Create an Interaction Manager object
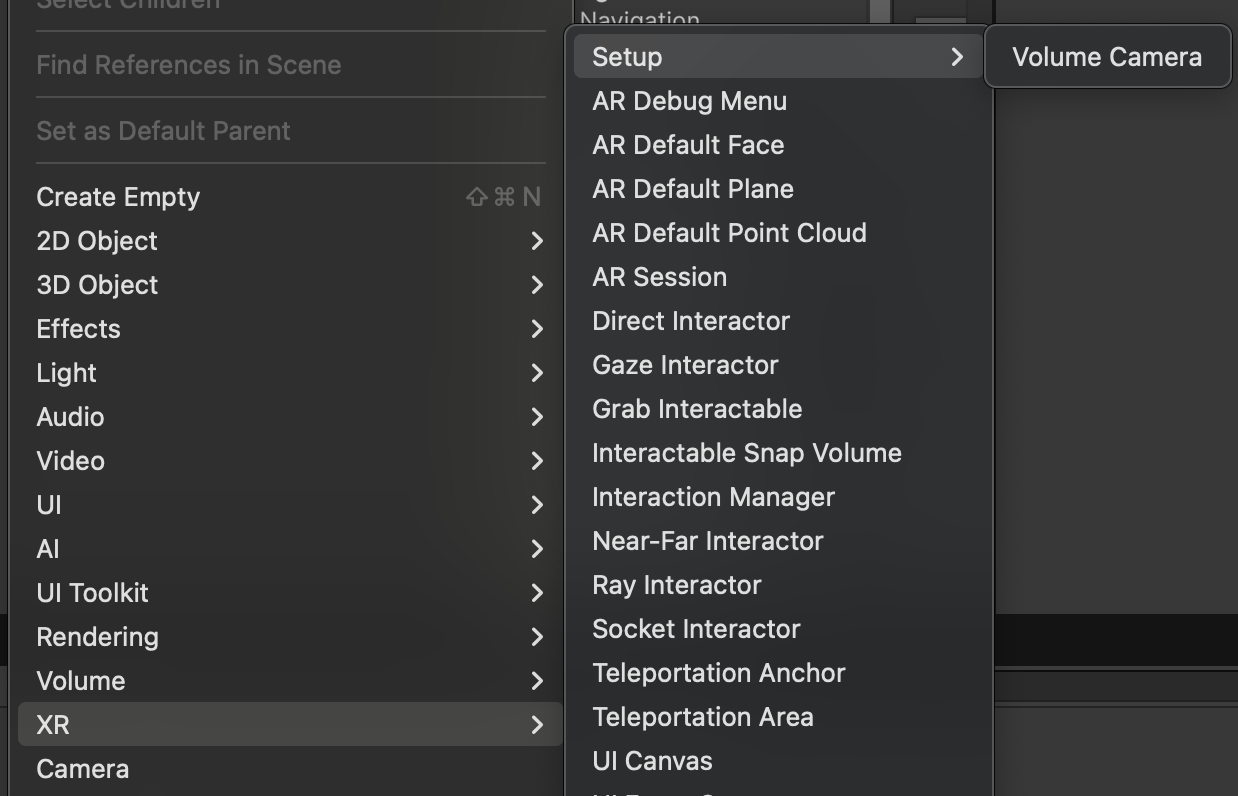This screenshot has height=796, width=1238. click(x=713, y=497)
